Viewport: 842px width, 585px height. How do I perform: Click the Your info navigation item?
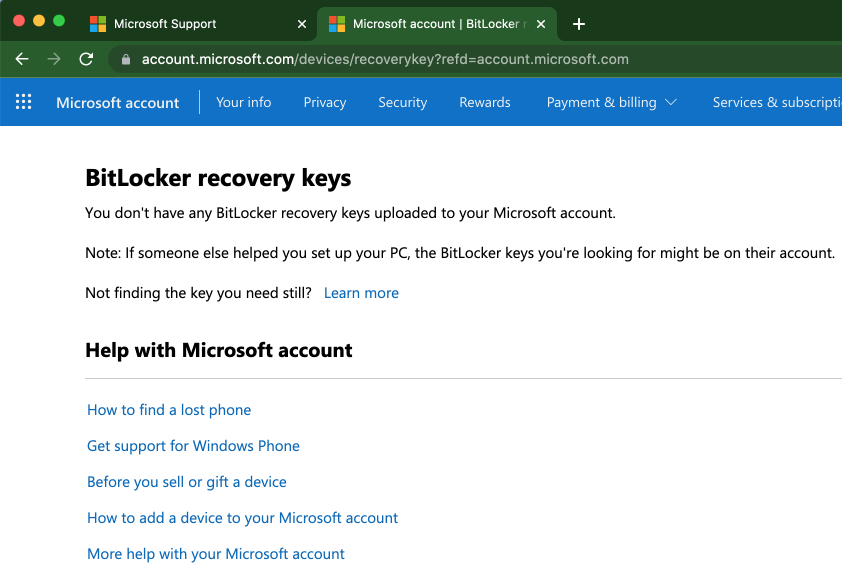(x=243, y=101)
